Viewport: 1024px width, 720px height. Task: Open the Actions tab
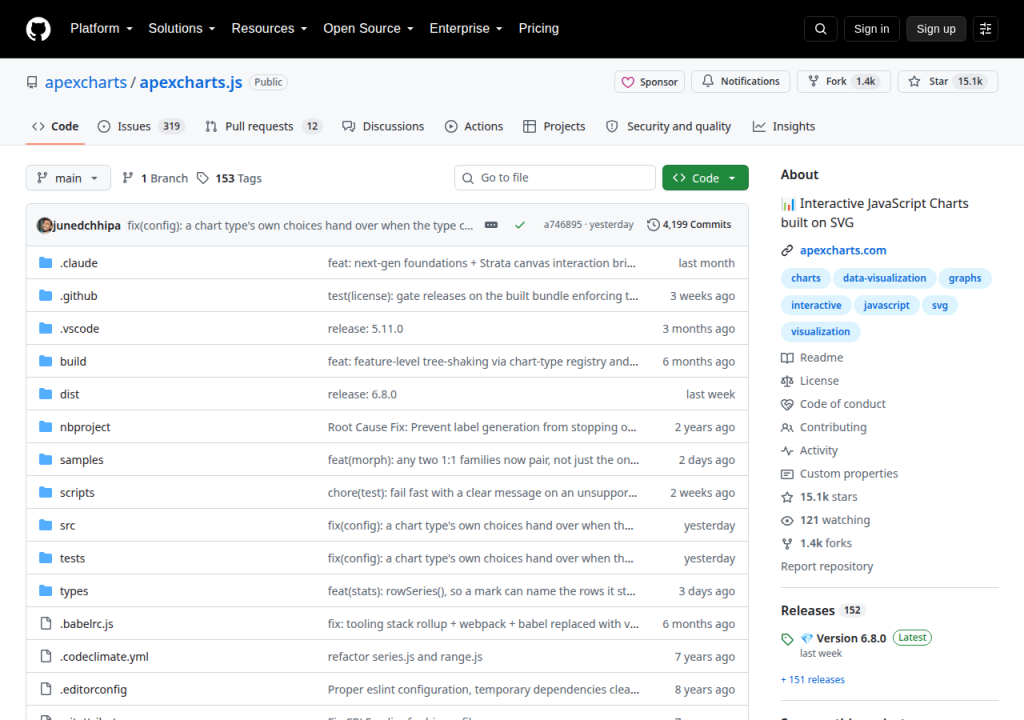coord(474,126)
